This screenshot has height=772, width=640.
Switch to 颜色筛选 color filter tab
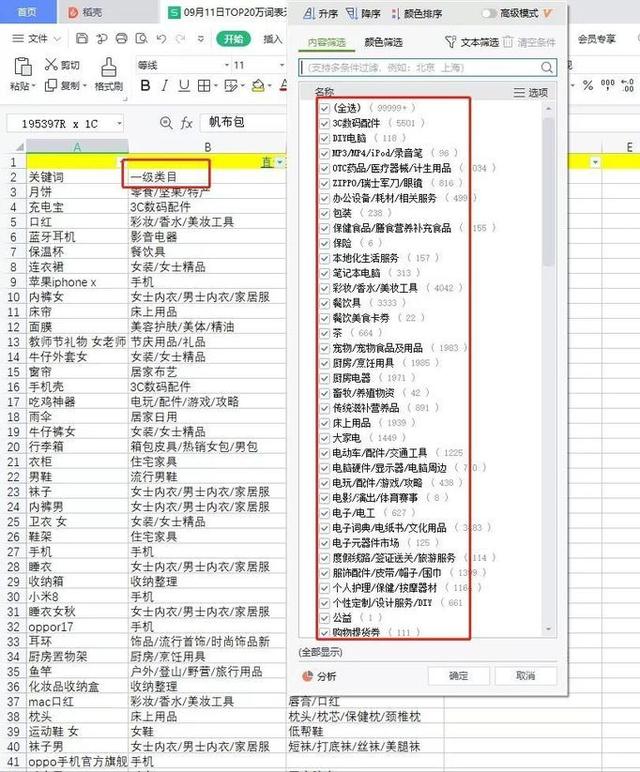[383, 43]
